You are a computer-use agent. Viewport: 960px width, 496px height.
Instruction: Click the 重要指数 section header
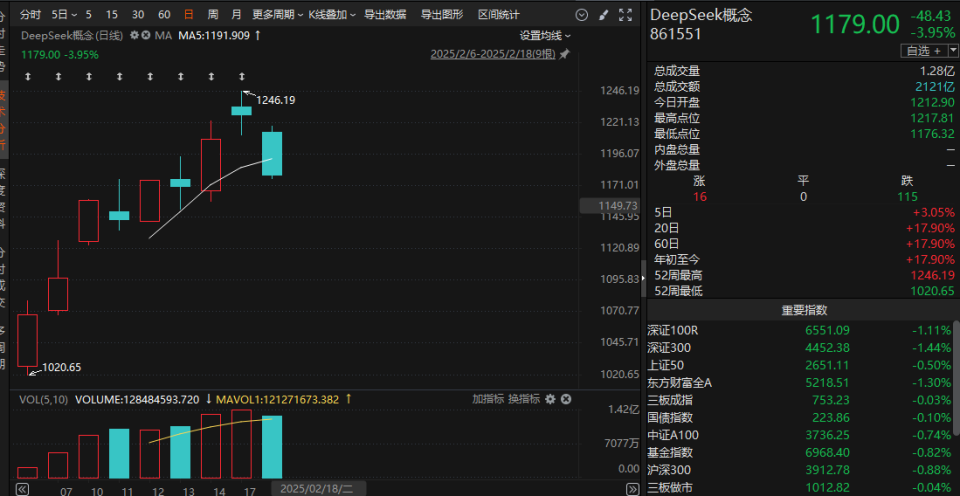pyautogui.click(x=804, y=310)
